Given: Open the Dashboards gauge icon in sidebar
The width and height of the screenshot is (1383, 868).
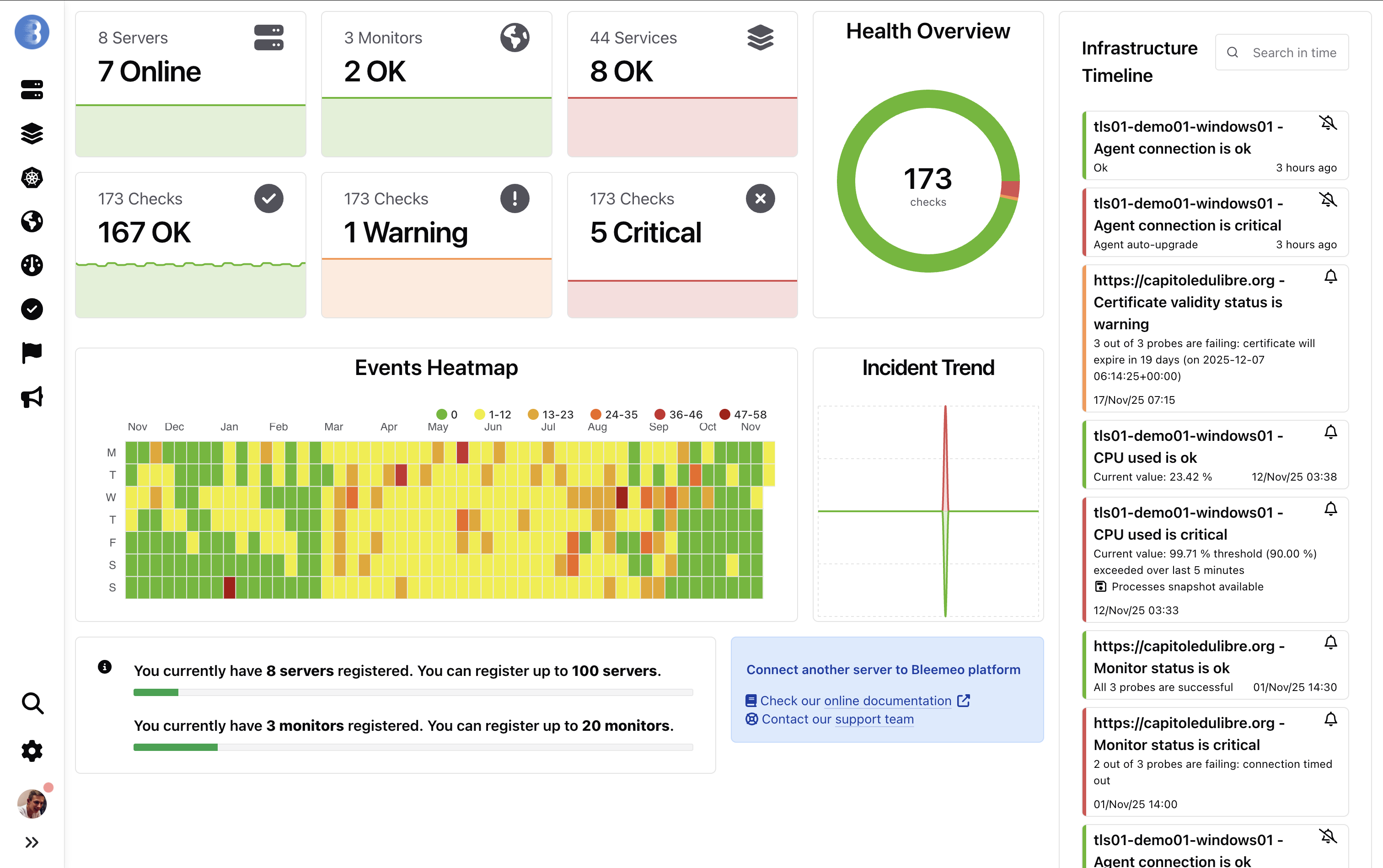Looking at the screenshot, I should click(32, 265).
